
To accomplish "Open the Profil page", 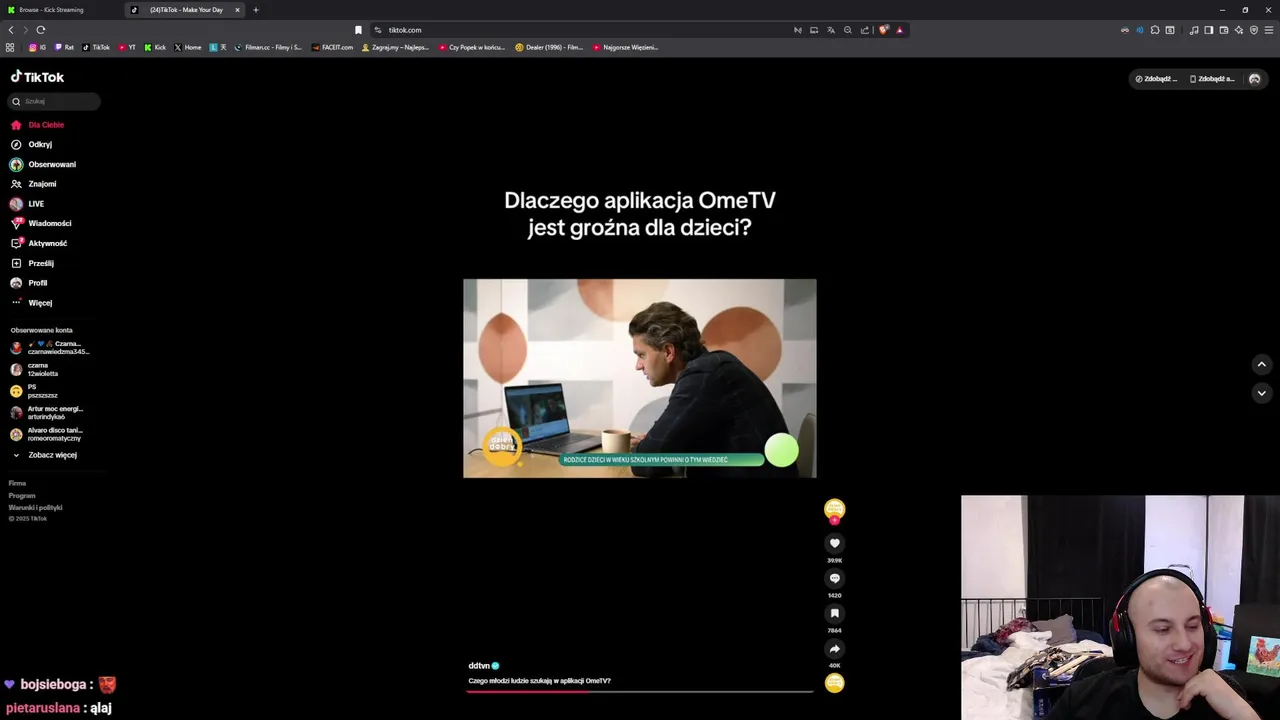I will 29,283.
